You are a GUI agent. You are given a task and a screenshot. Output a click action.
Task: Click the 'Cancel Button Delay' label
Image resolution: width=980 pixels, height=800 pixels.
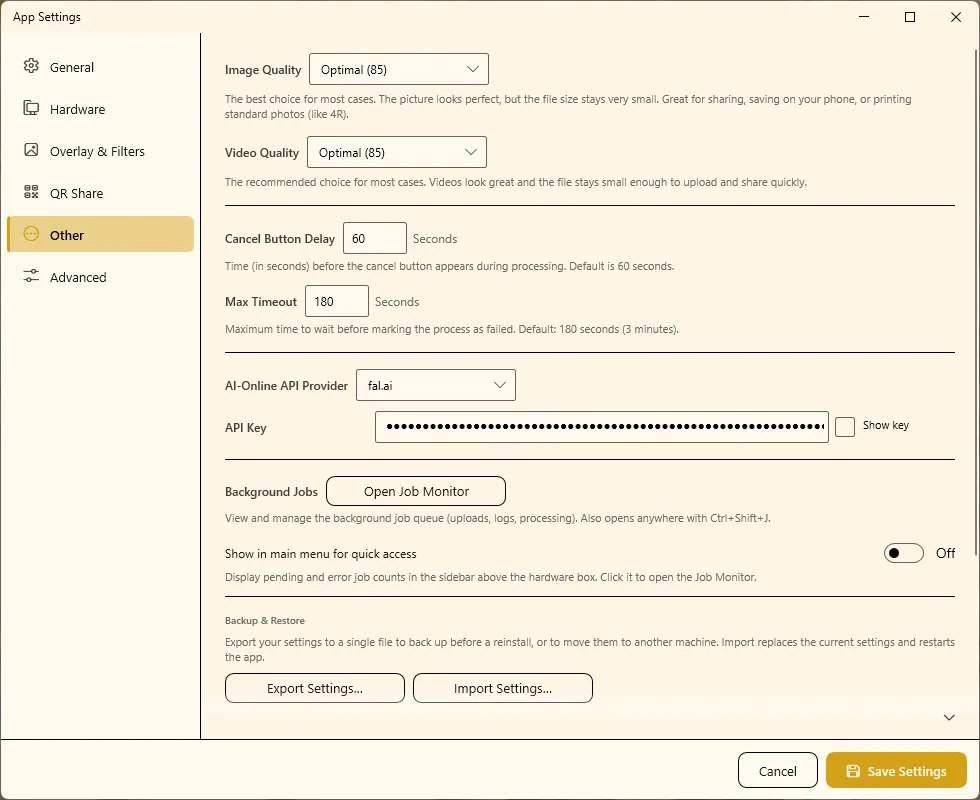pyautogui.click(x=280, y=239)
